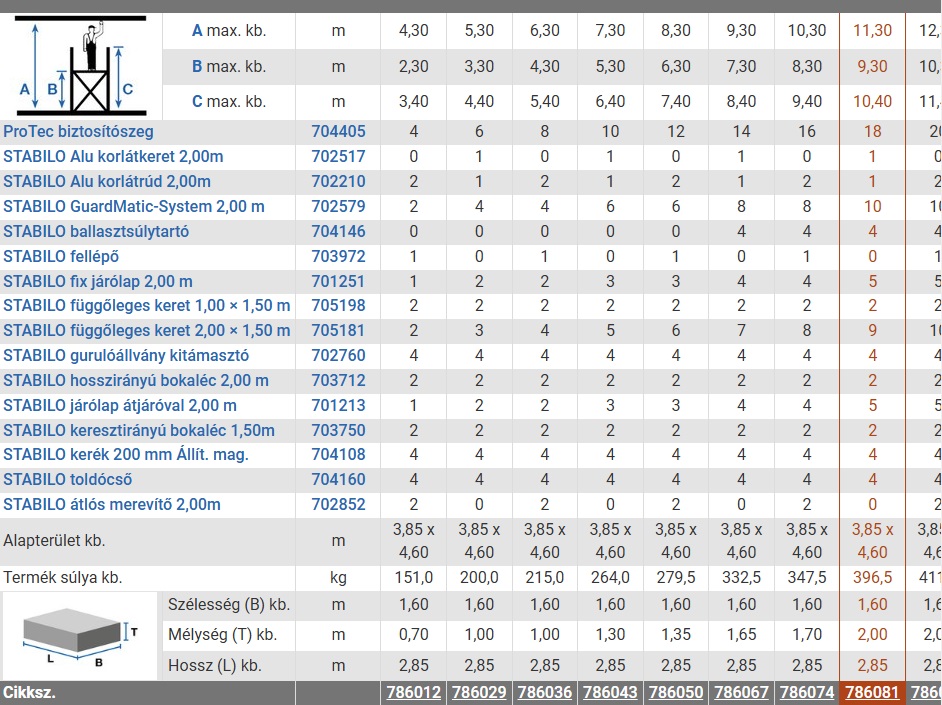
Task: Click article number 704160
Action: pyautogui.click(x=338, y=480)
